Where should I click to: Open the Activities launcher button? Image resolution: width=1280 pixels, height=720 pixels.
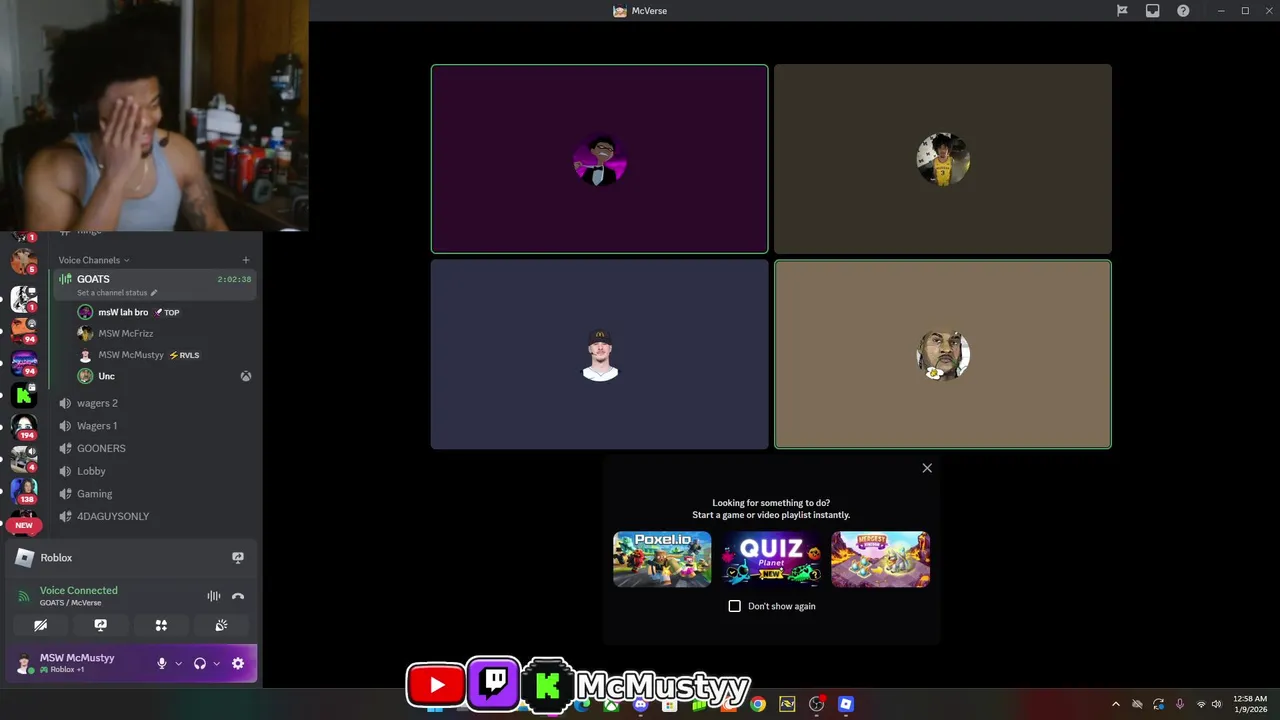[161, 625]
